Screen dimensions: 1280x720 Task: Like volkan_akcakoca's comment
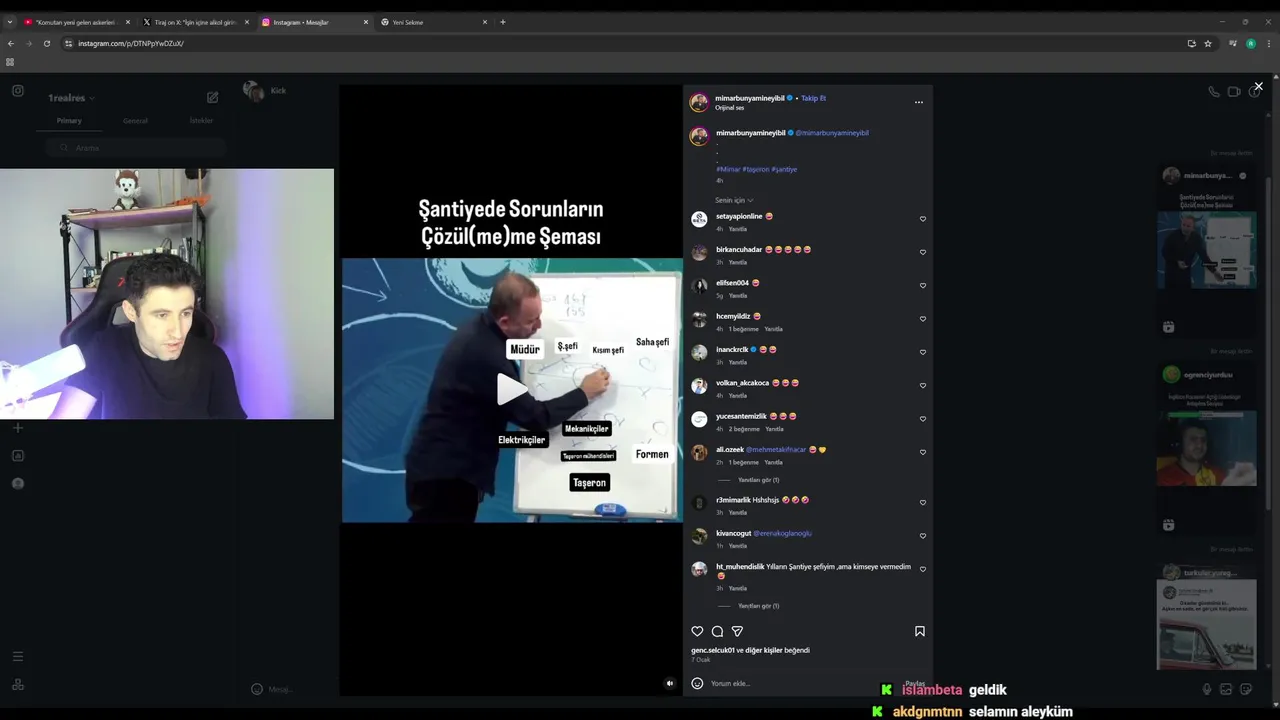point(922,385)
